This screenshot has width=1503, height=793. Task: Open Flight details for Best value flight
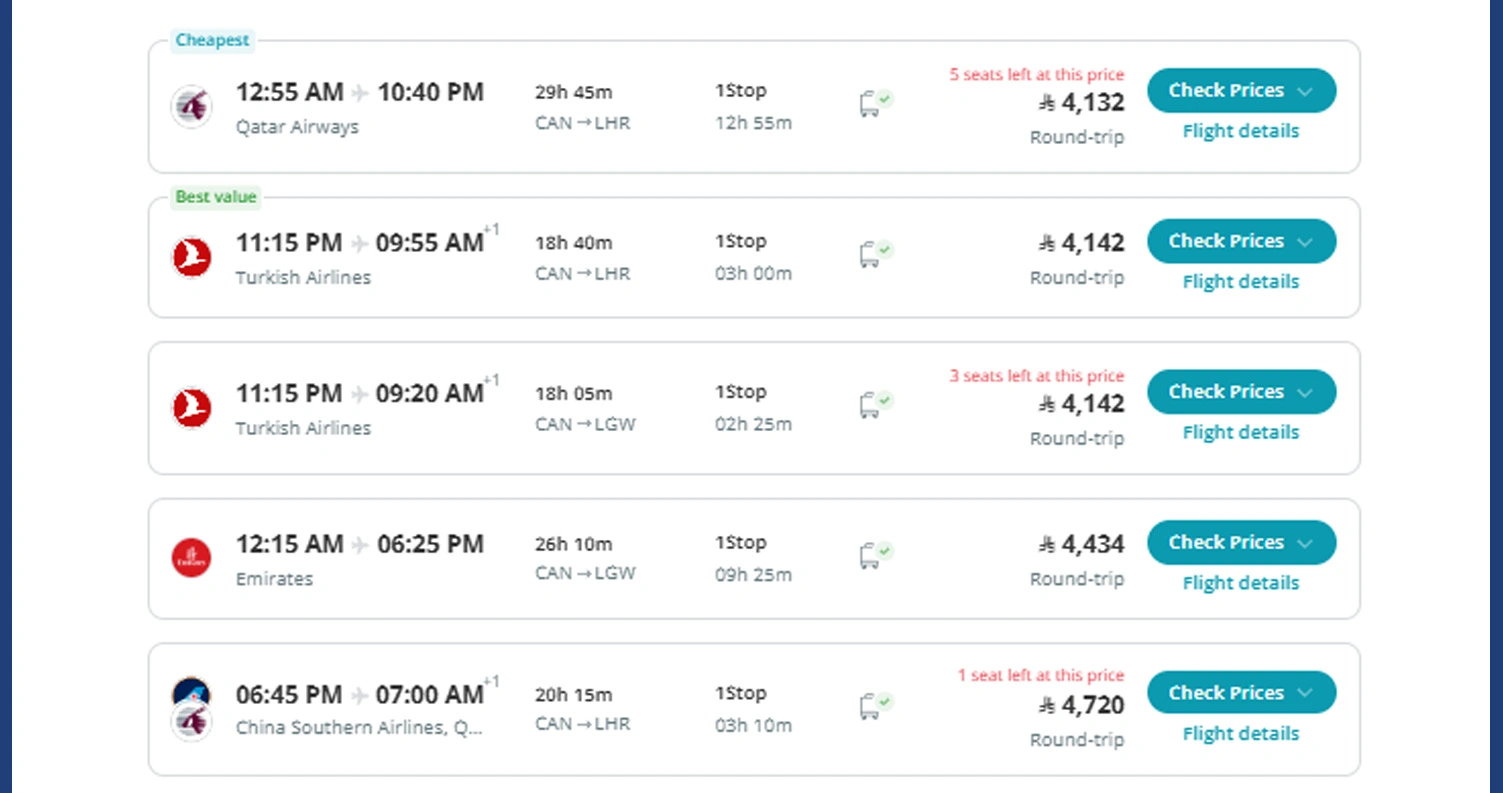tap(1240, 282)
